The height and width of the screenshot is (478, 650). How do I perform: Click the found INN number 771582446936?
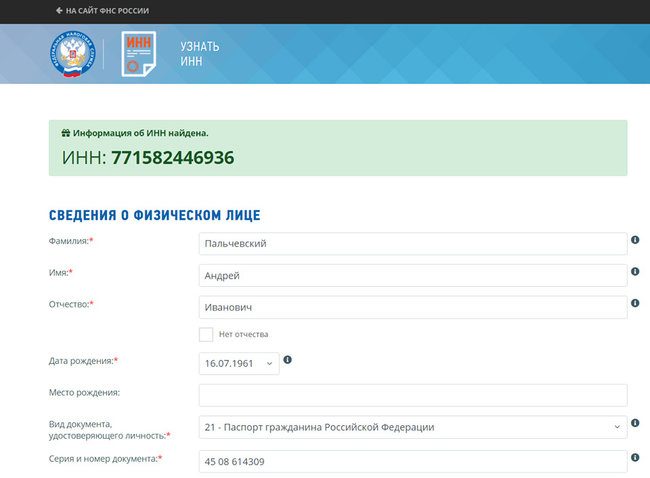click(x=172, y=157)
